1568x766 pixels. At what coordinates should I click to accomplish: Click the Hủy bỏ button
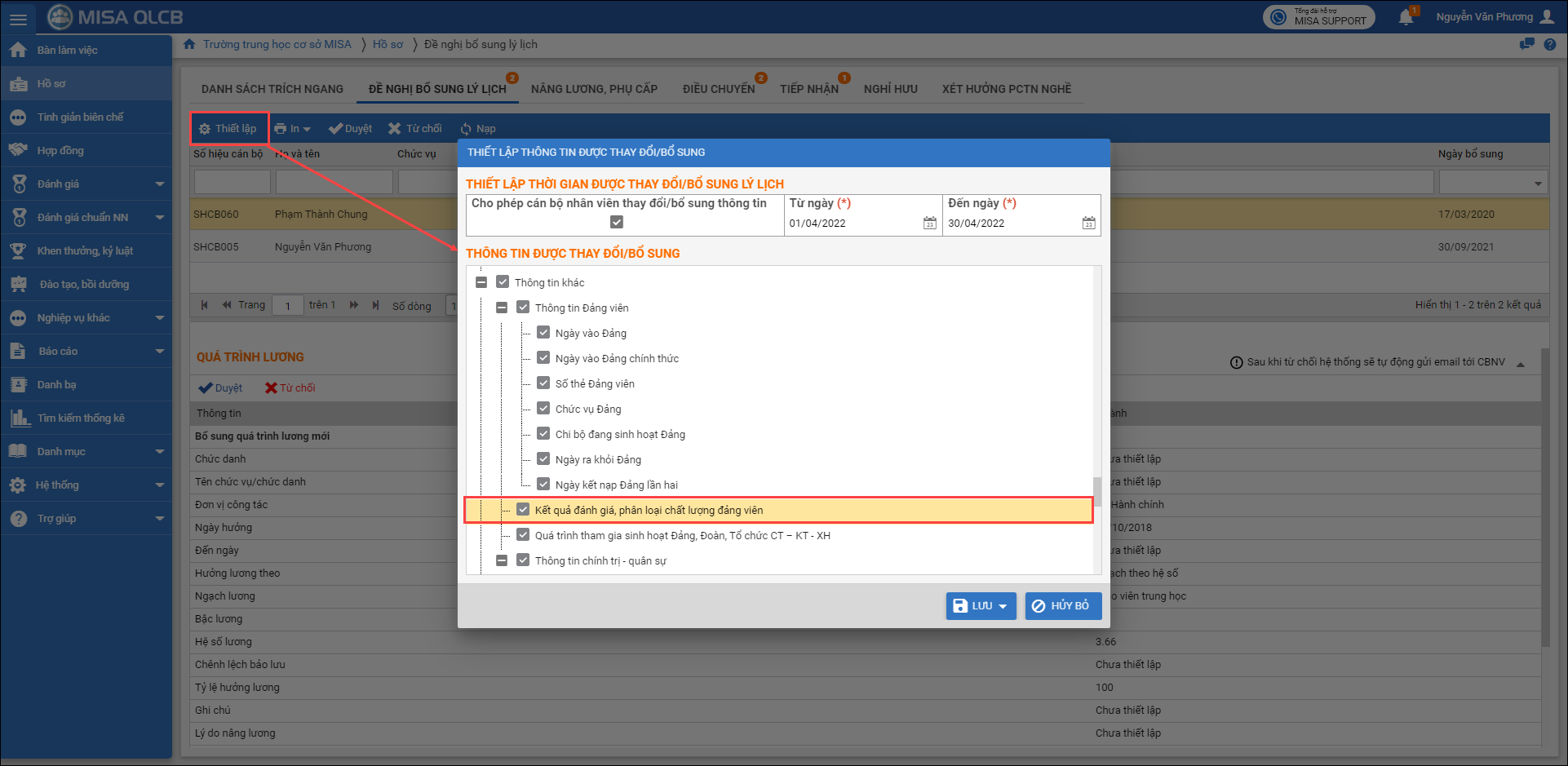(1062, 606)
